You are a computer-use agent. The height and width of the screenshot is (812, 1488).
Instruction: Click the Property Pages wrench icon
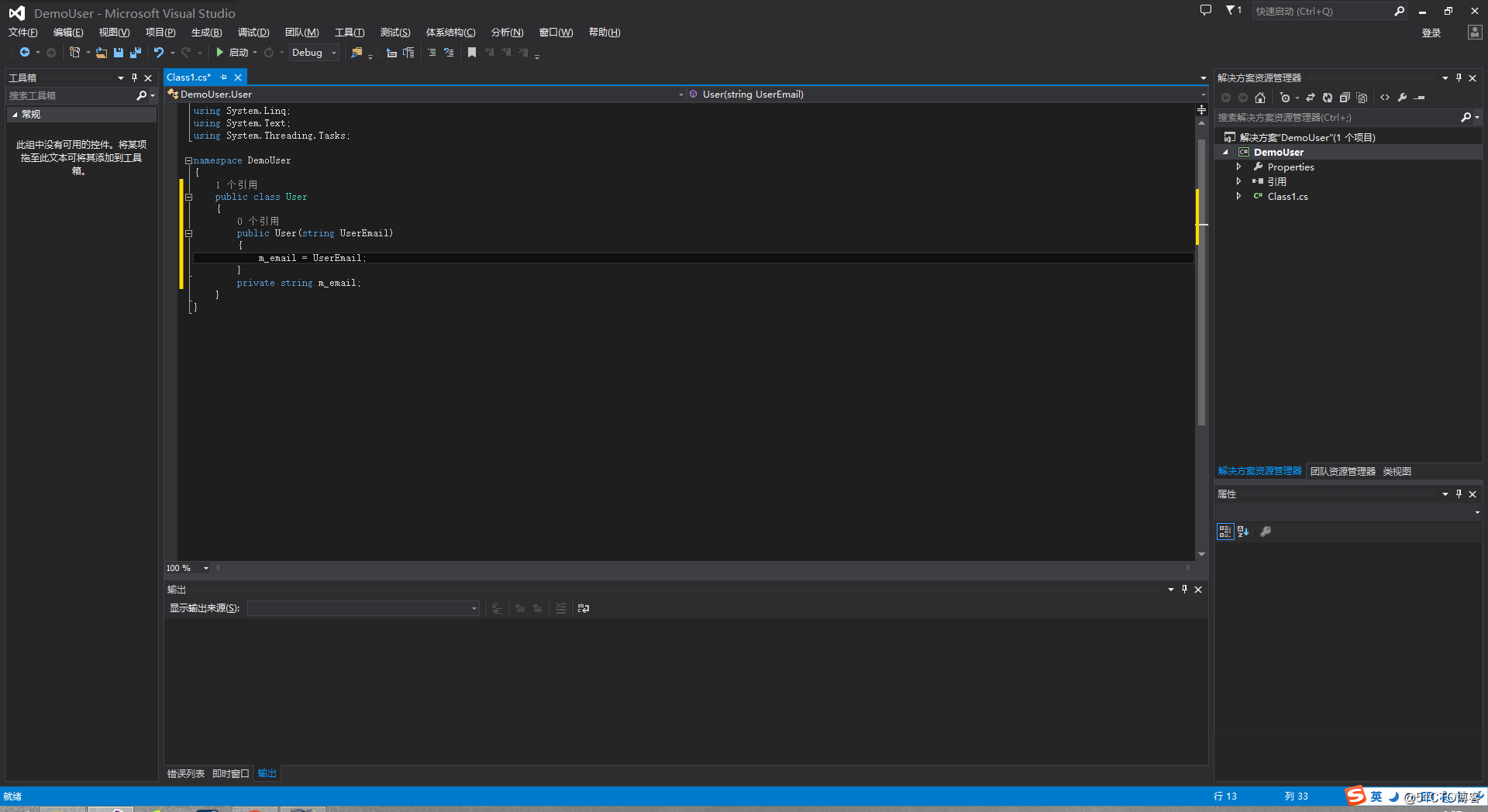click(x=1266, y=532)
